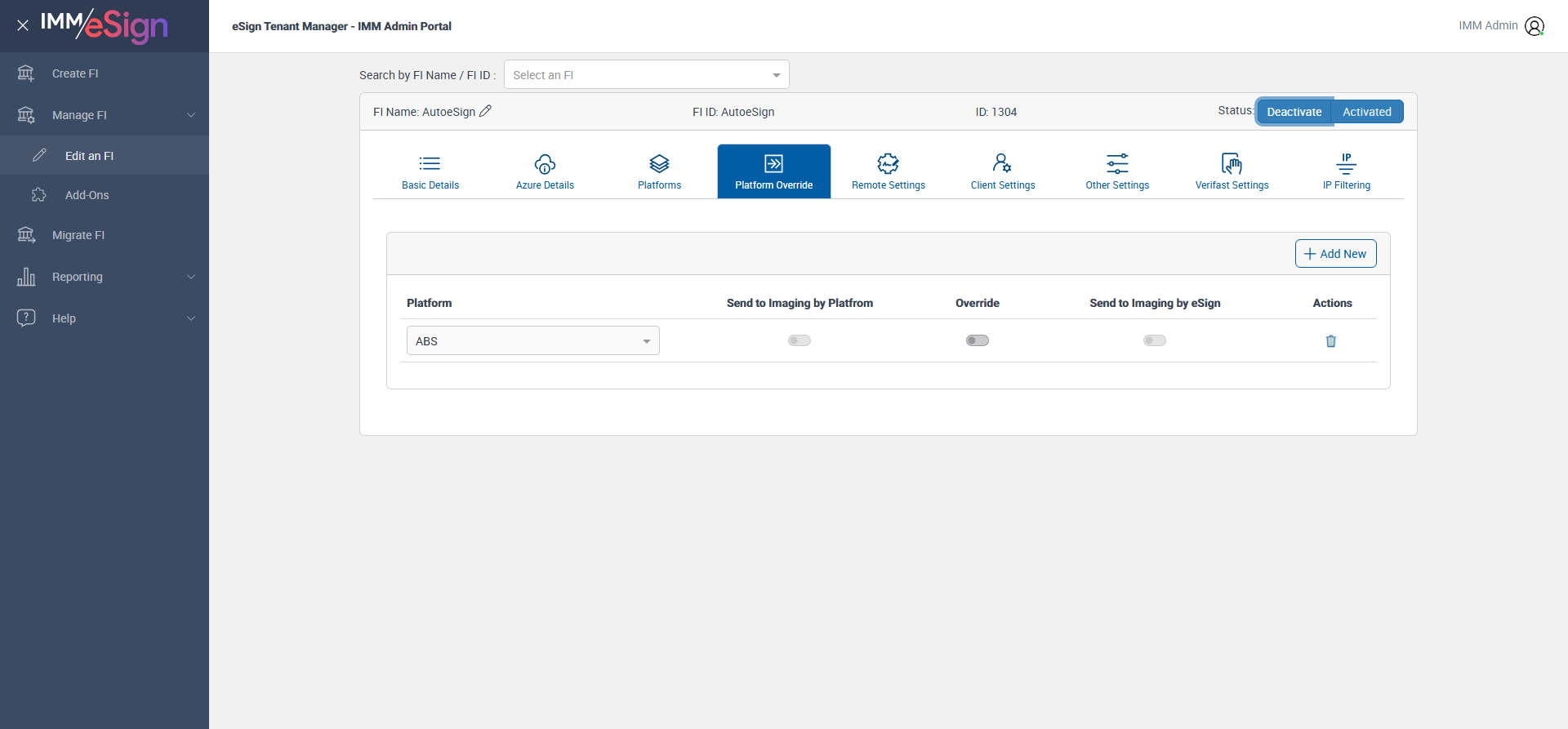Toggle the Override switch for ABS
The height and width of the screenshot is (729, 1568).
978,340
